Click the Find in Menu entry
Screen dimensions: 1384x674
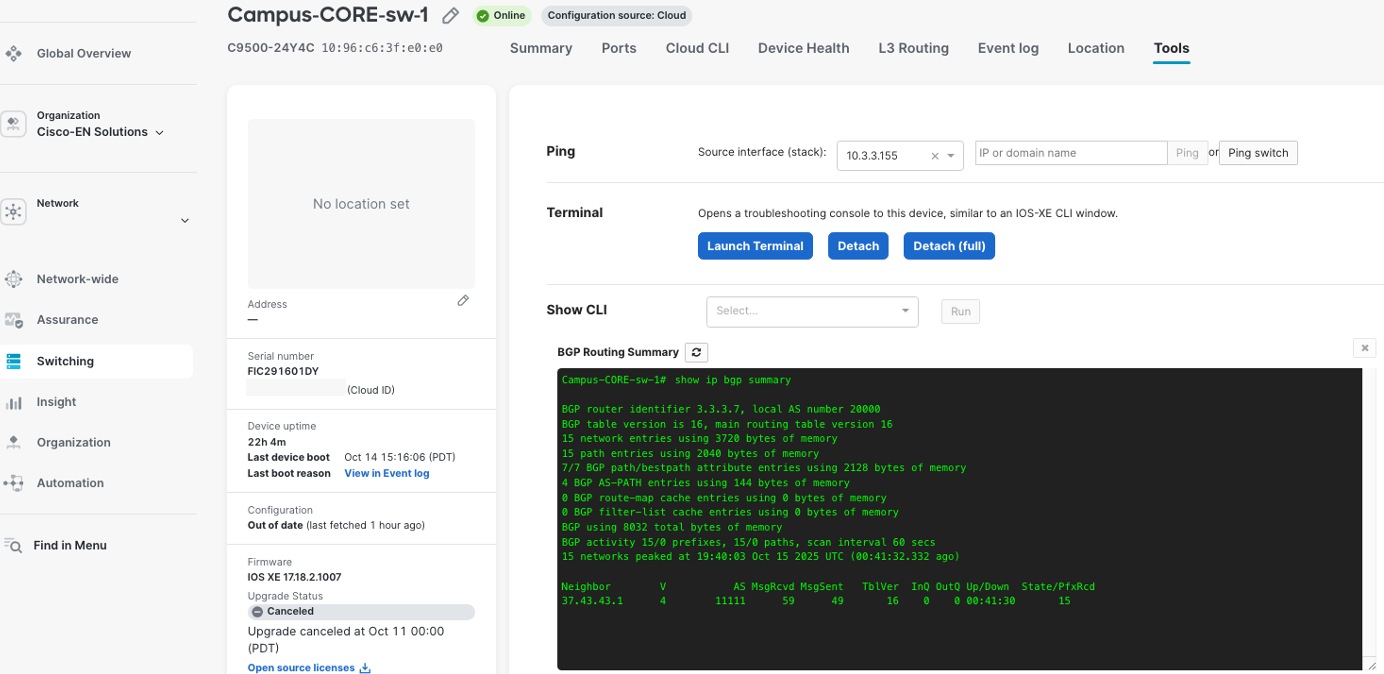70,545
